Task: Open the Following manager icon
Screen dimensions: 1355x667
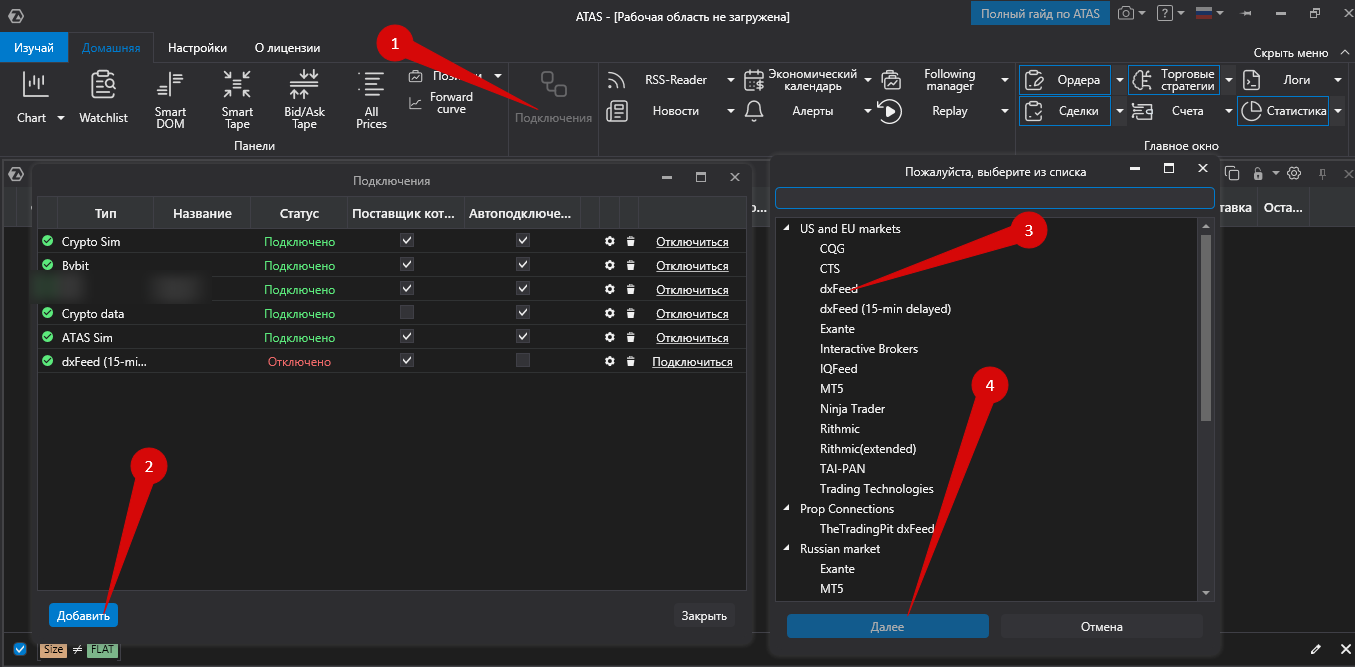Action: click(890, 80)
